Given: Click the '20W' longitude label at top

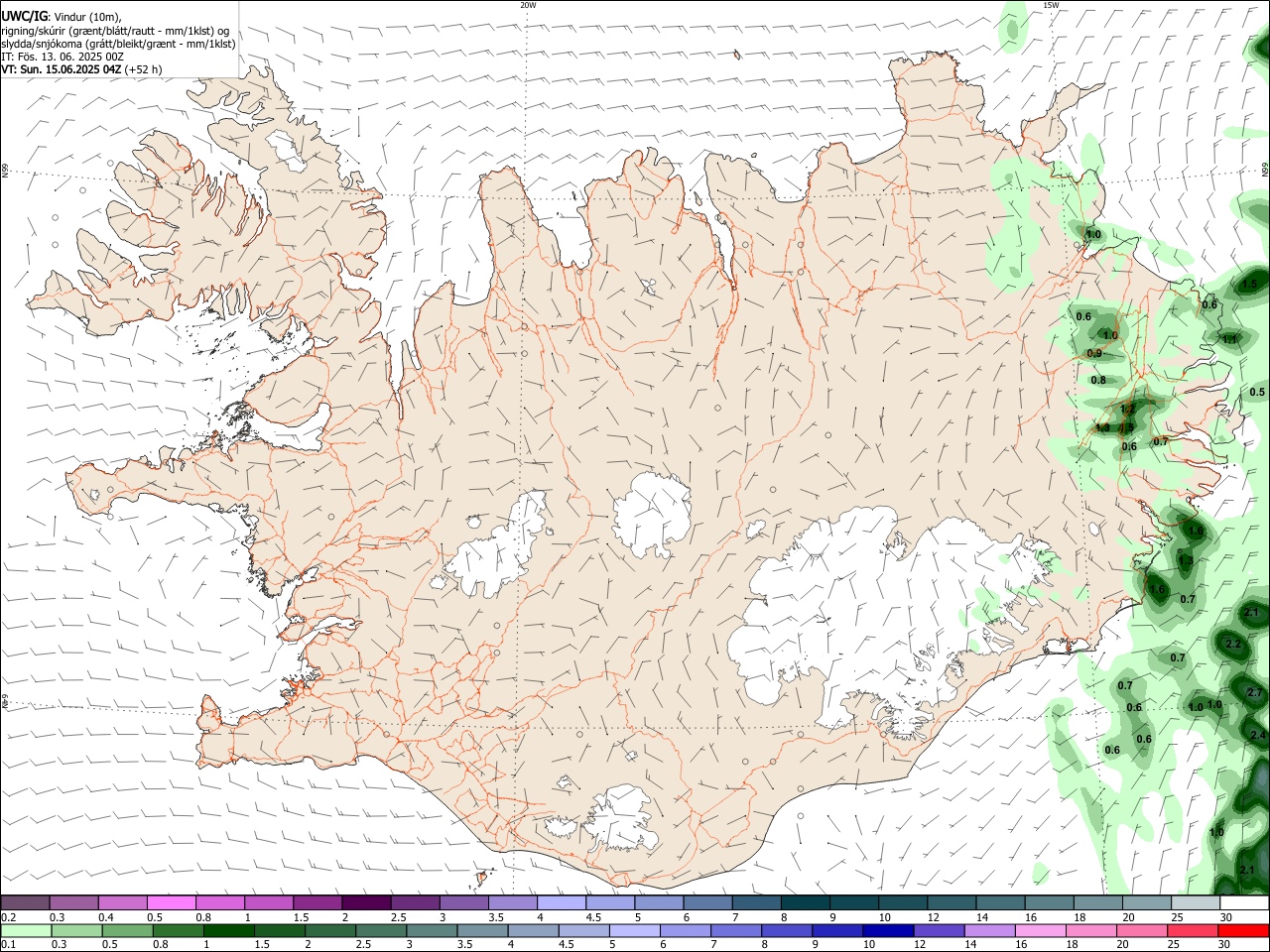Looking at the screenshot, I should tap(528, 5).
